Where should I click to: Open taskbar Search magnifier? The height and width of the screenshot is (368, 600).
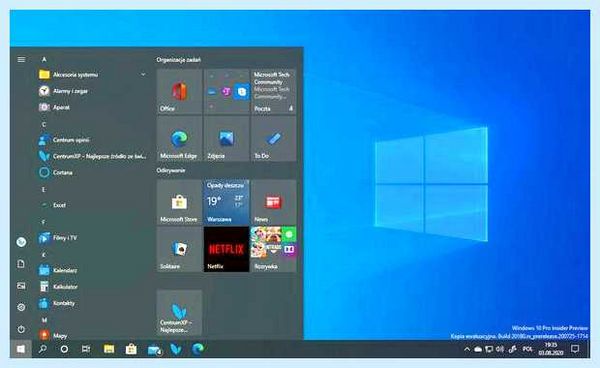[x=42, y=349]
